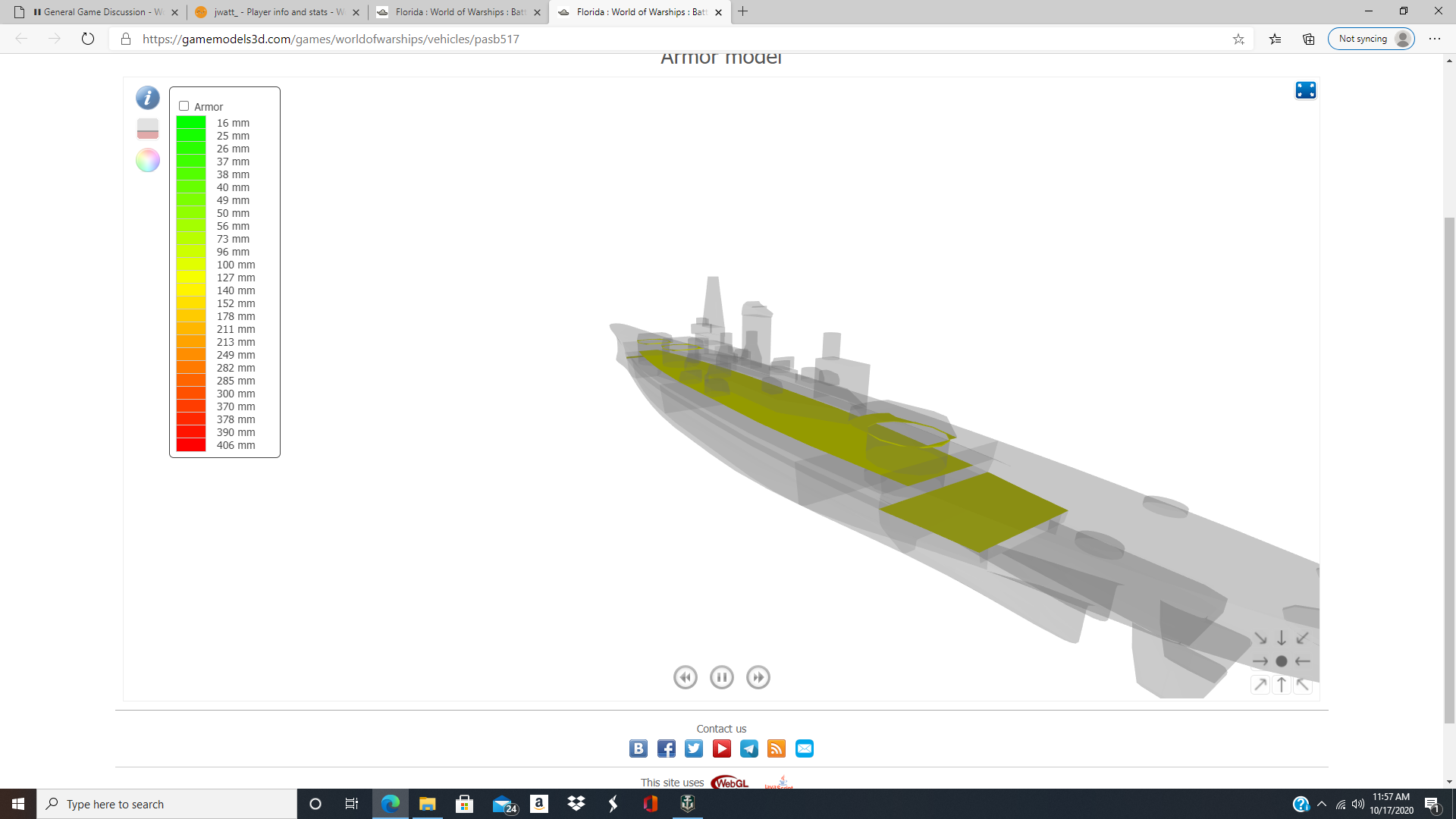1456x819 pixels.
Task: Click the down arrow camera view button
Action: point(1282,638)
